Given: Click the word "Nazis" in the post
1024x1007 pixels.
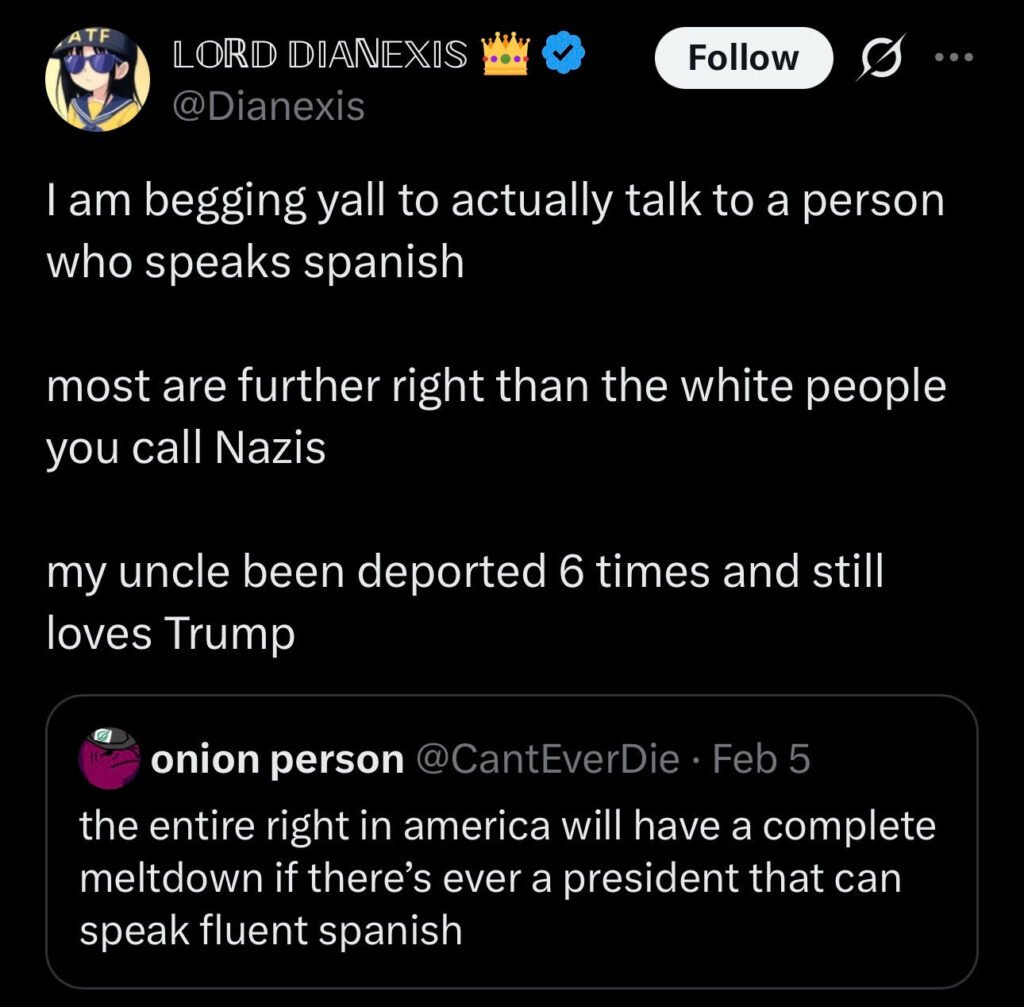Looking at the screenshot, I should click(x=270, y=449).
